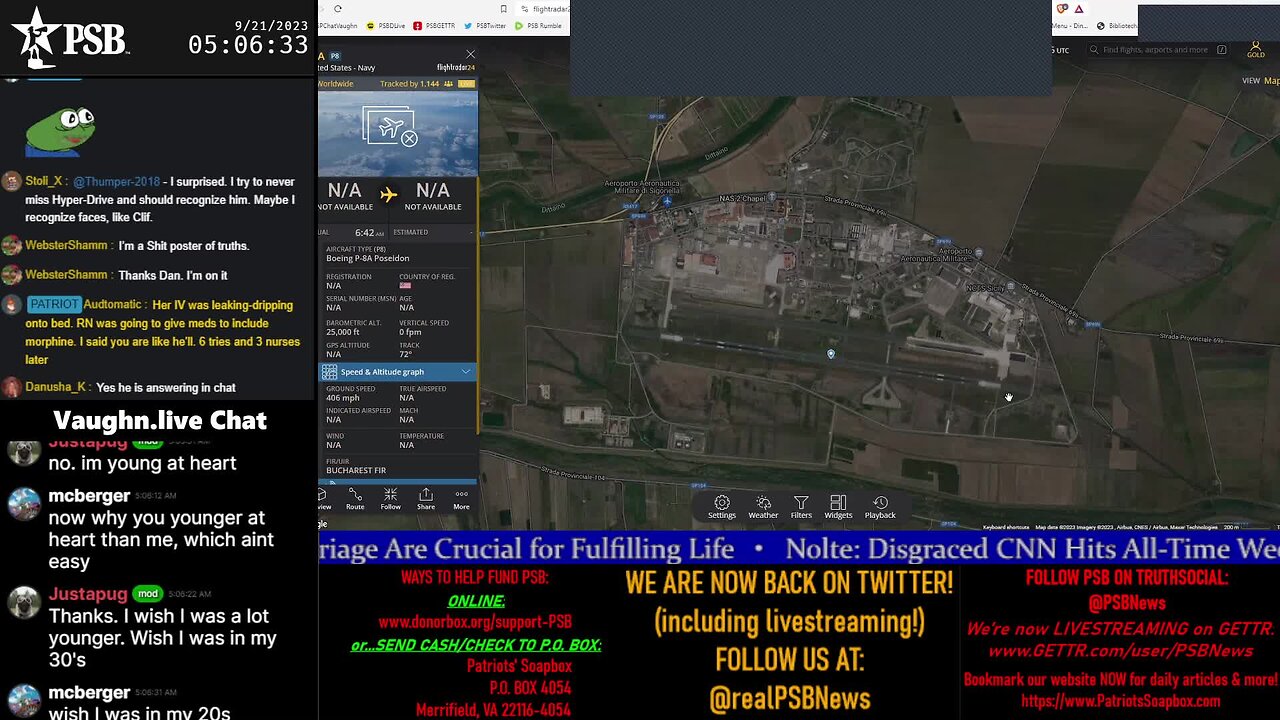Click the www.donorbox.org/support-PSB link

tap(475, 621)
